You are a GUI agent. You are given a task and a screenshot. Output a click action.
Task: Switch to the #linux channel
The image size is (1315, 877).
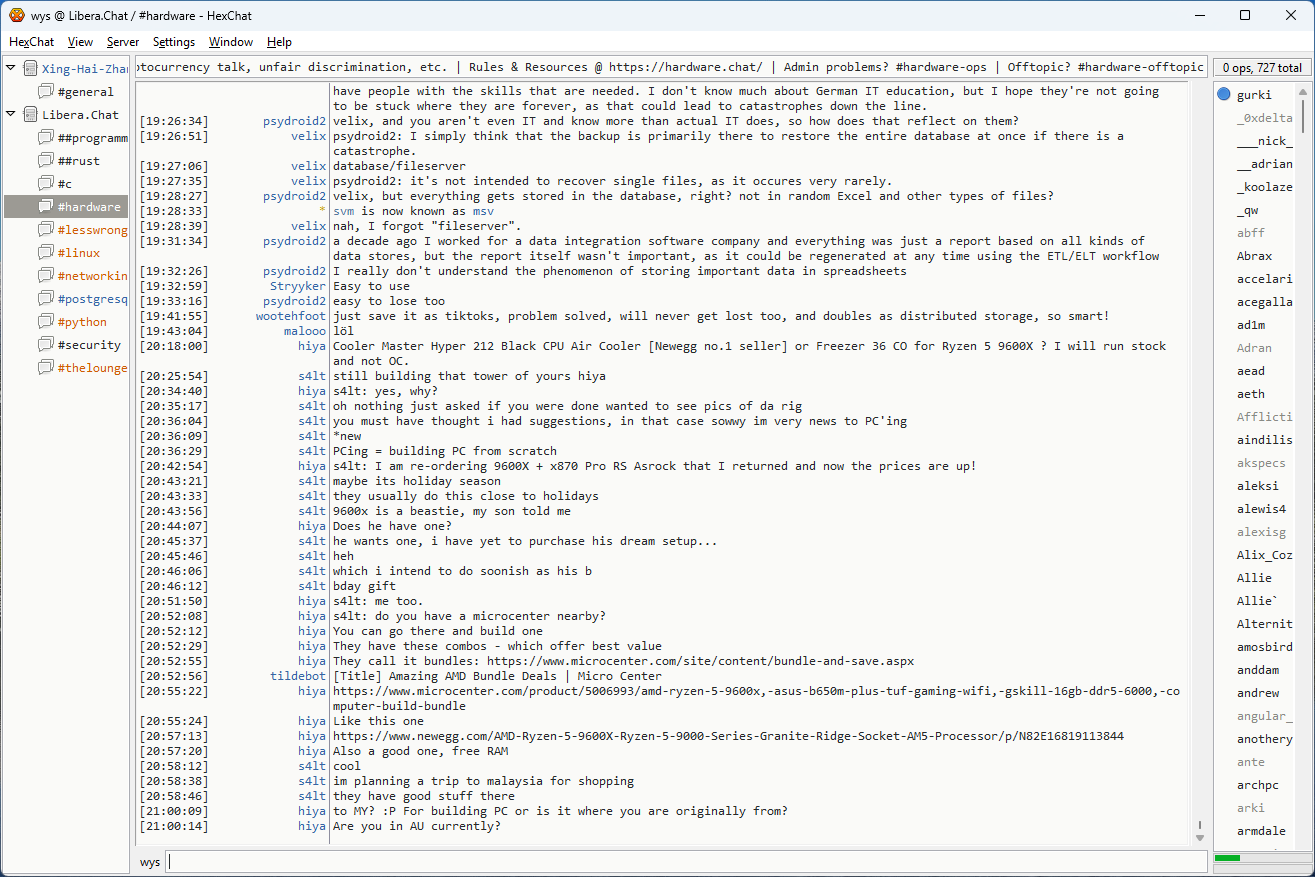(78, 253)
